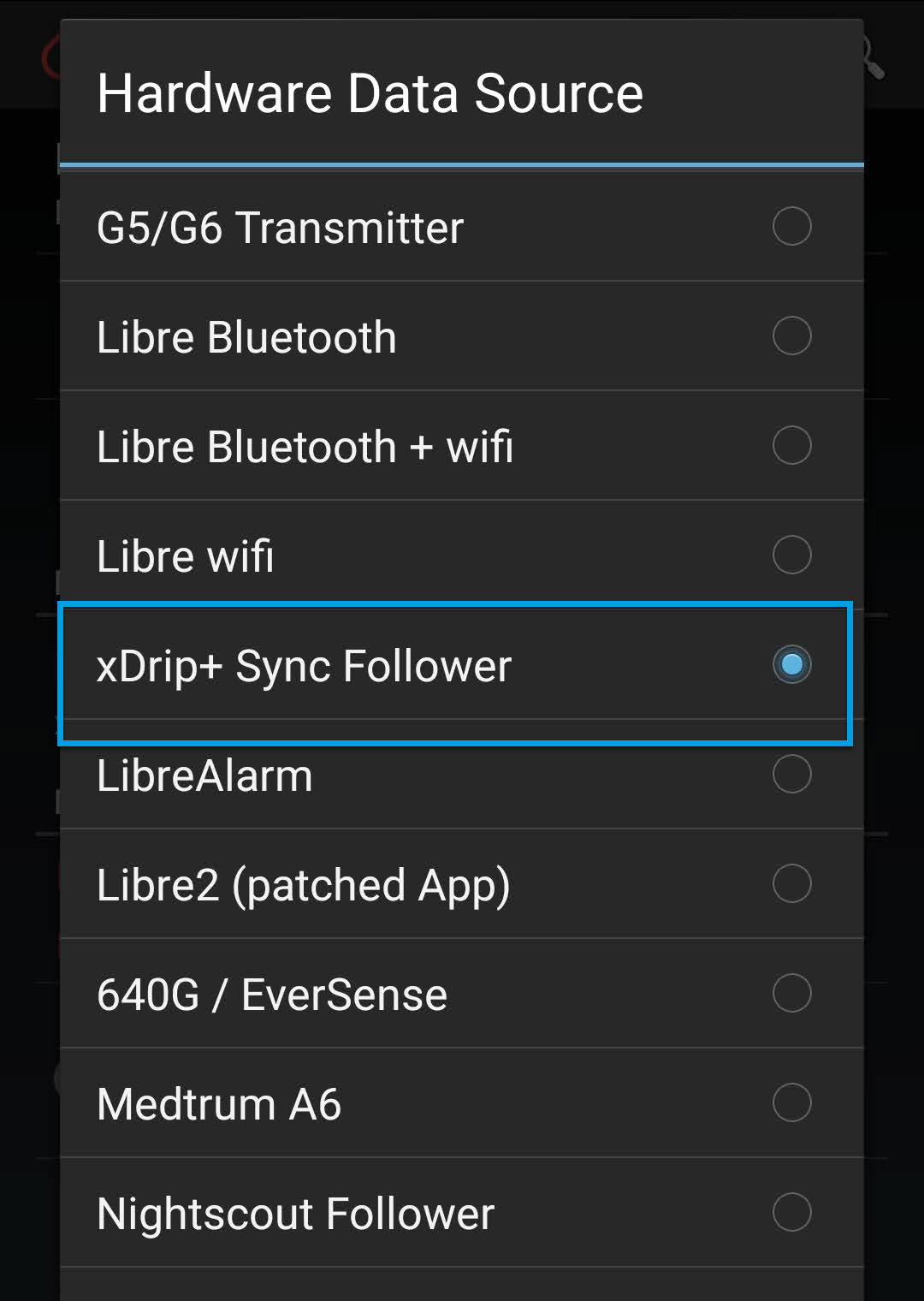
Task: Tap the Nightscout Follower row text
Action: pyautogui.click(x=295, y=1212)
